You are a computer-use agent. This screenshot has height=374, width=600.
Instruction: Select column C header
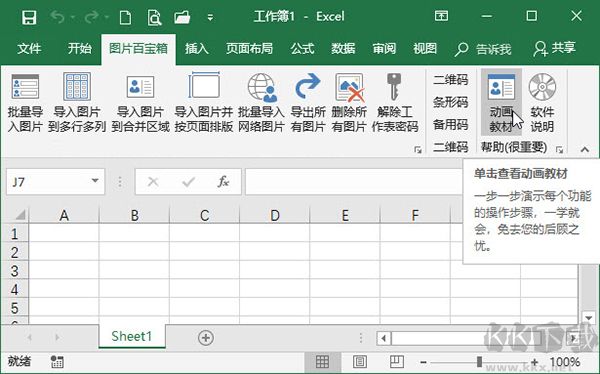click(204, 215)
